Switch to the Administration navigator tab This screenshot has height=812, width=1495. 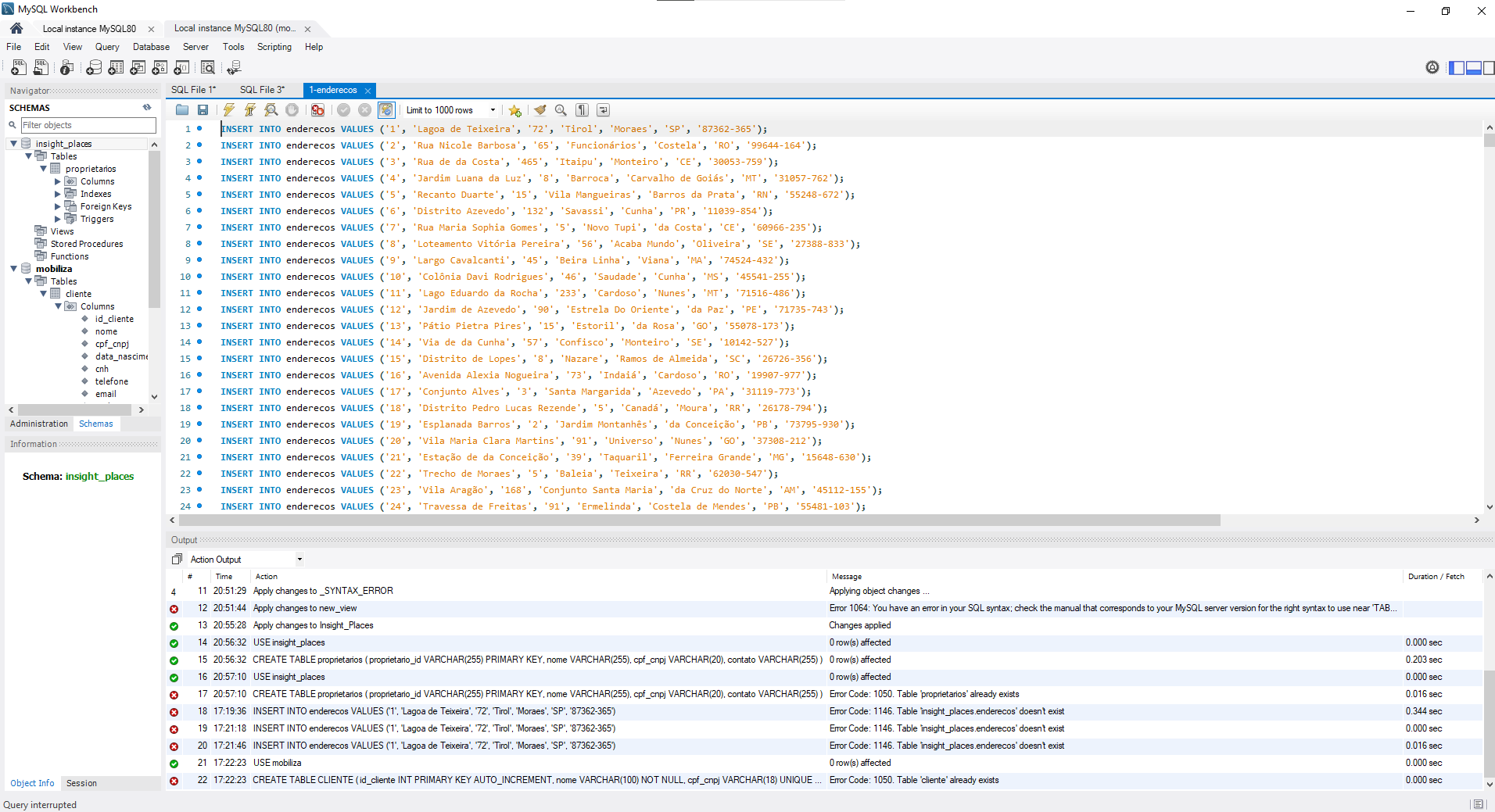(39, 424)
